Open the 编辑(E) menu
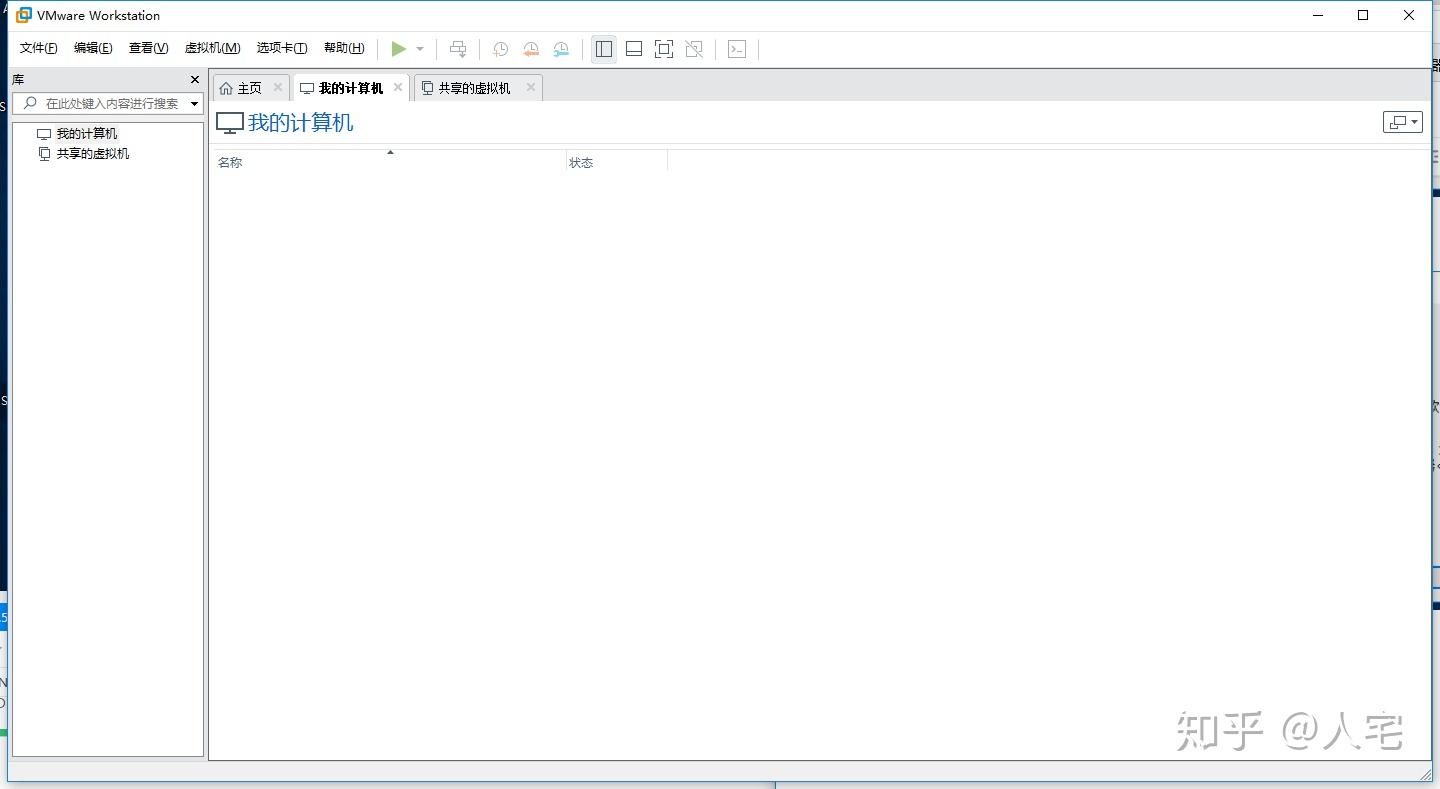The width and height of the screenshot is (1440, 789). point(93,48)
